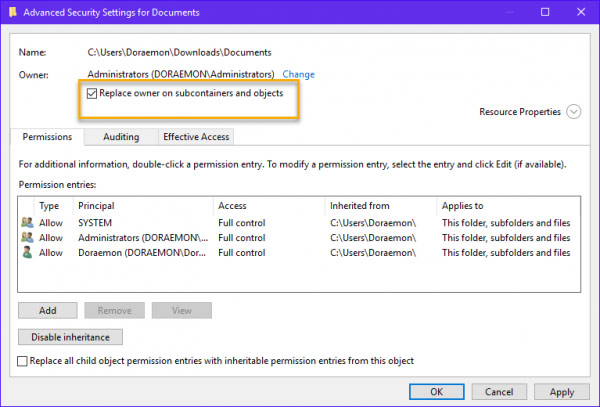The image size is (600, 407).
Task: Enable Replace all child object permission entries checkbox
Action: (x=22, y=361)
